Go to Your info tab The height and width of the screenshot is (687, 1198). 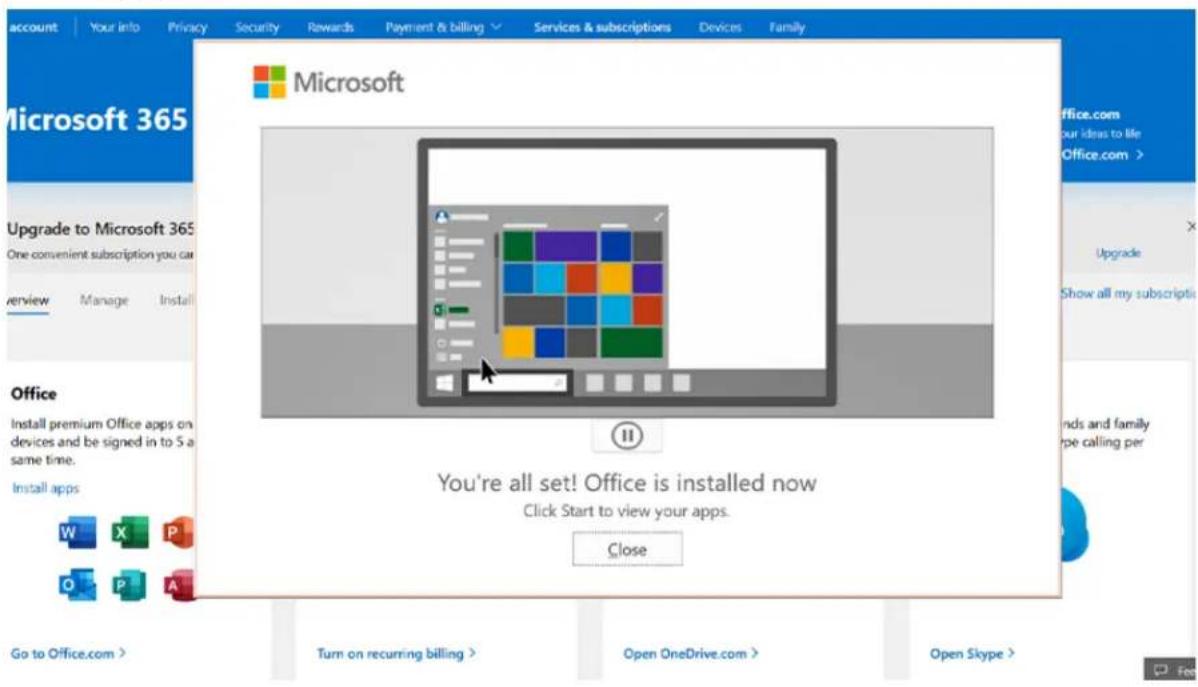tap(115, 27)
